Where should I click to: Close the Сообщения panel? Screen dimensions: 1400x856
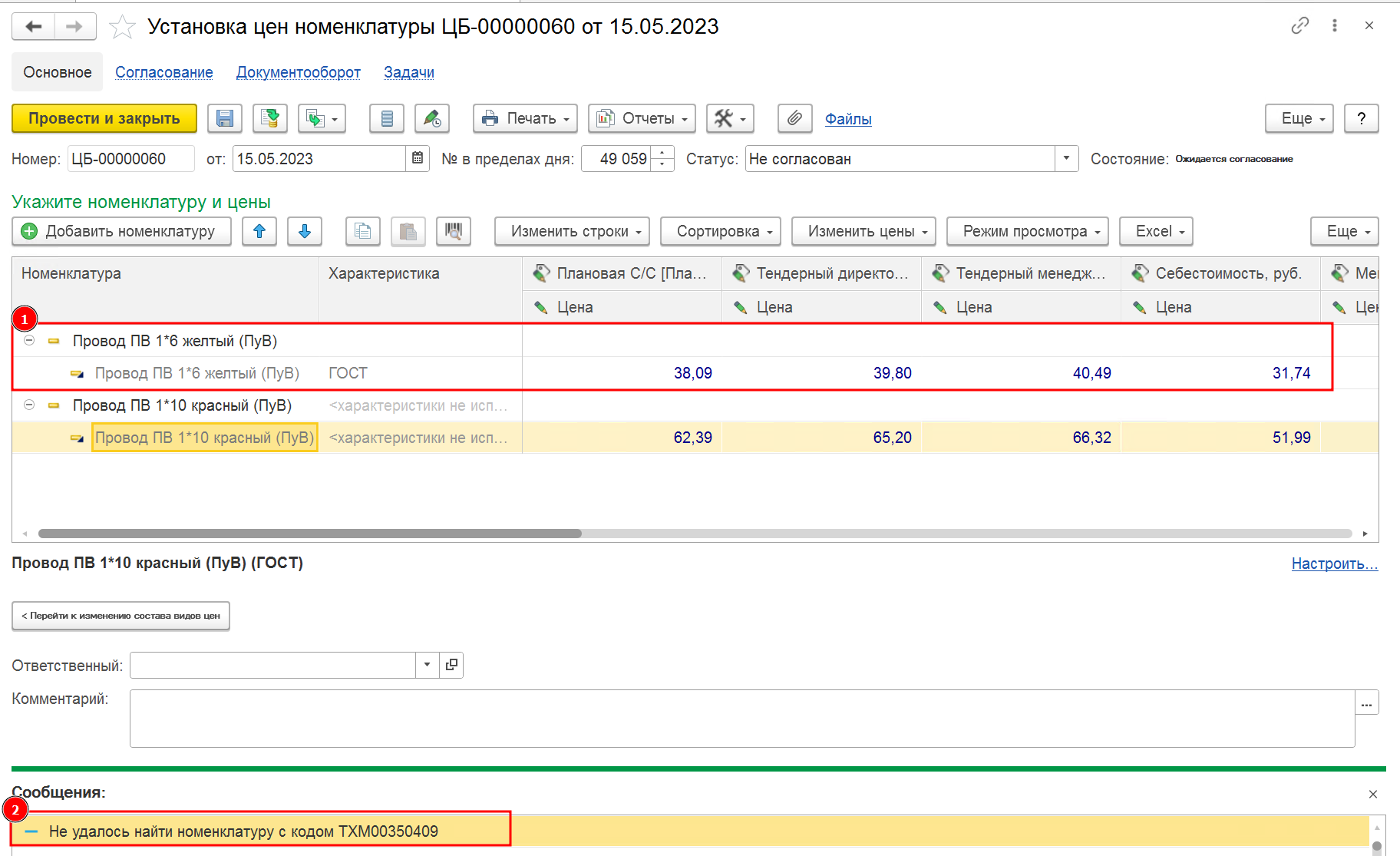click(1373, 794)
